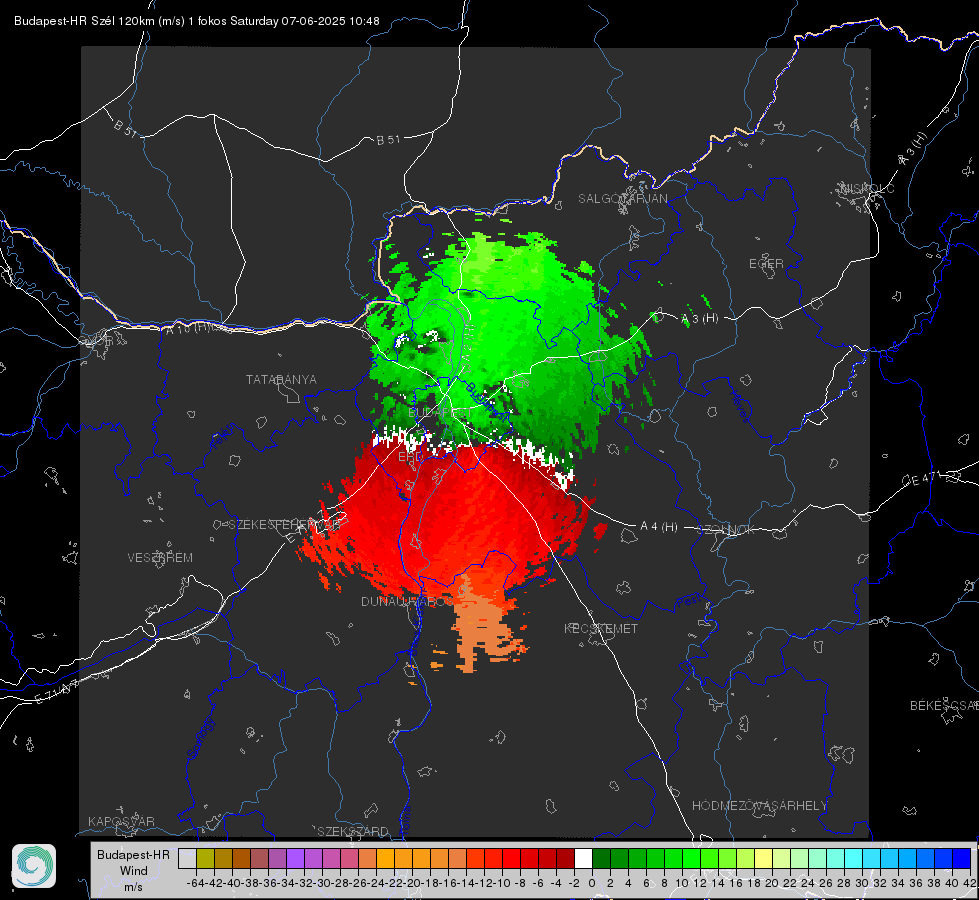Click the horizontal A 3 (H) road label
979x900 pixels.
(x=699, y=319)
